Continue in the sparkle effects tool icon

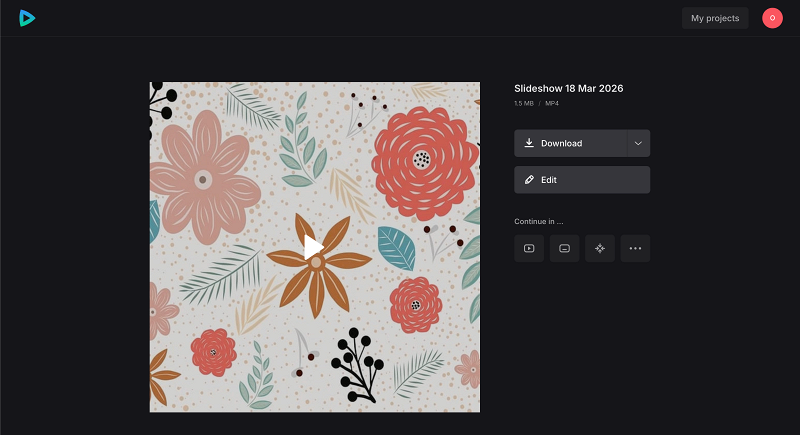(600, 248)
